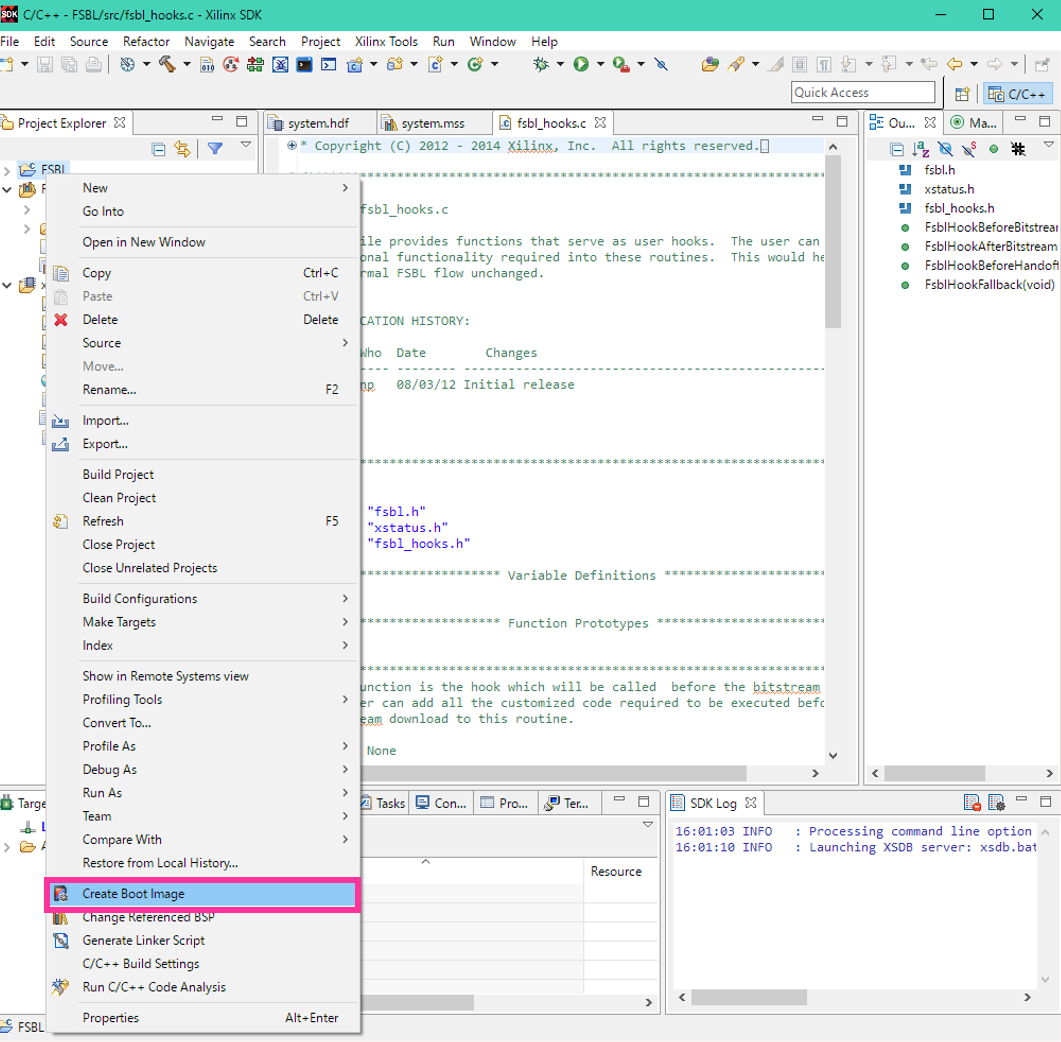The image size is (1061, 1042).
Task: Click the Program FPGA toolbar icon
Action: point(255,64)
